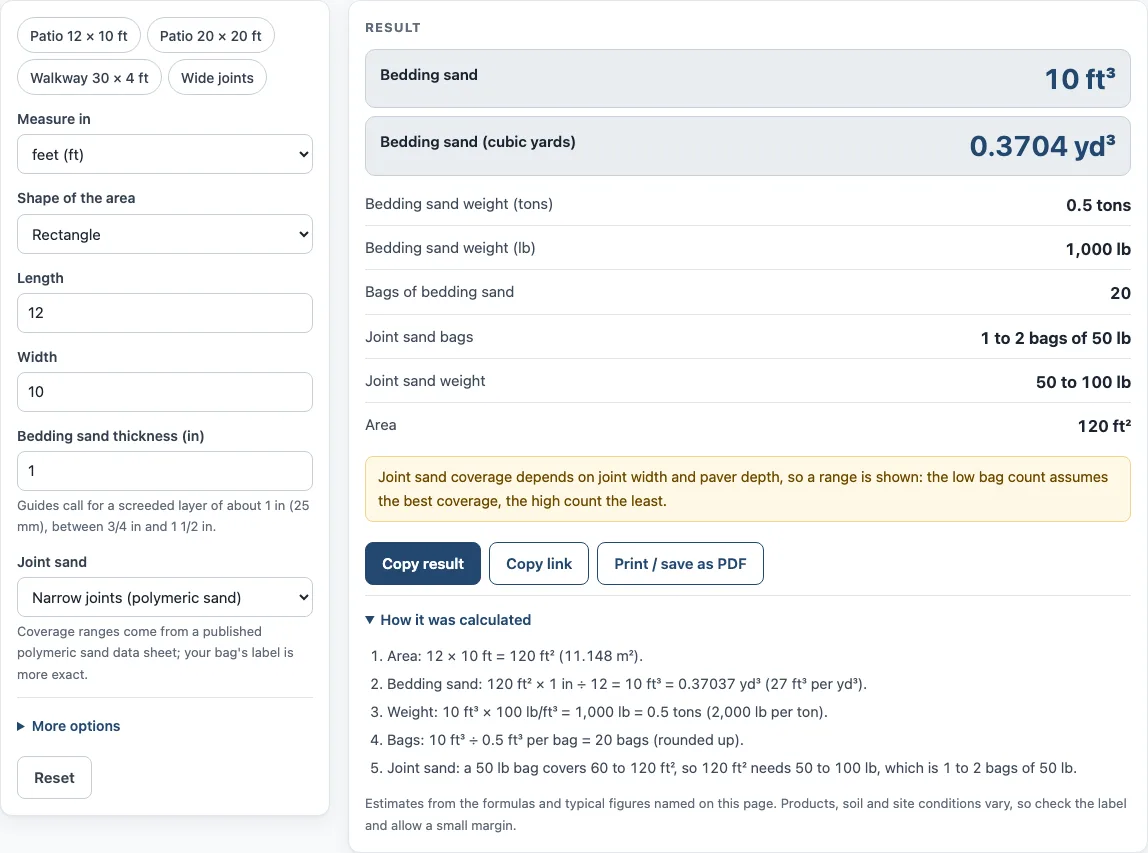Select the '50 to 100 lb' joint sand weight
Viewport: 1148px width, 853px height.
click(x=1084, y=382)
